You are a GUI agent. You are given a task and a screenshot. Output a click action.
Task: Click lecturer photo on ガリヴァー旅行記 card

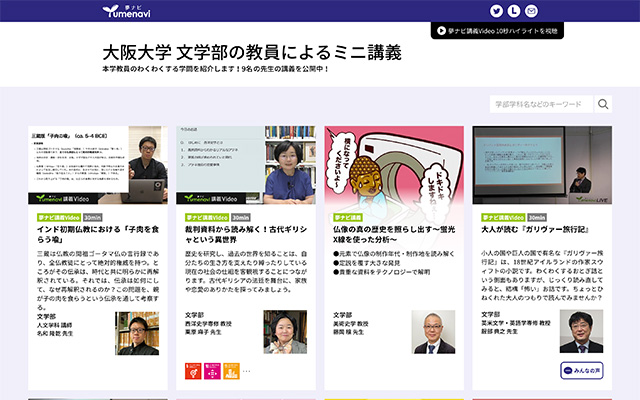coord(581,331)
